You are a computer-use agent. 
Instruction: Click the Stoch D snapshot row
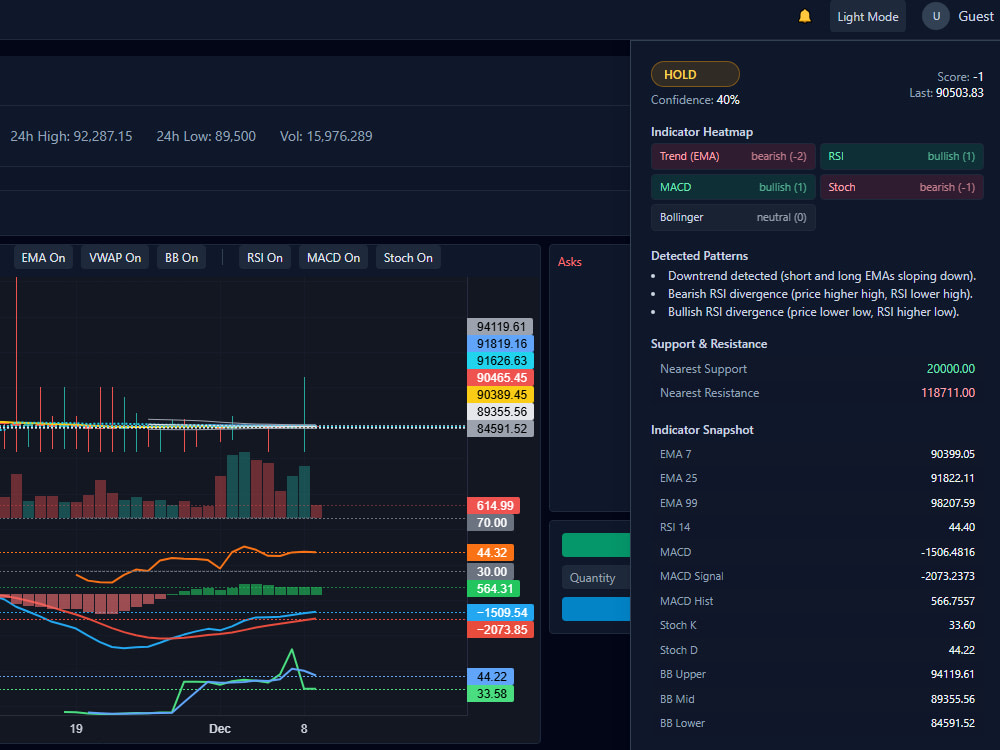817,650
